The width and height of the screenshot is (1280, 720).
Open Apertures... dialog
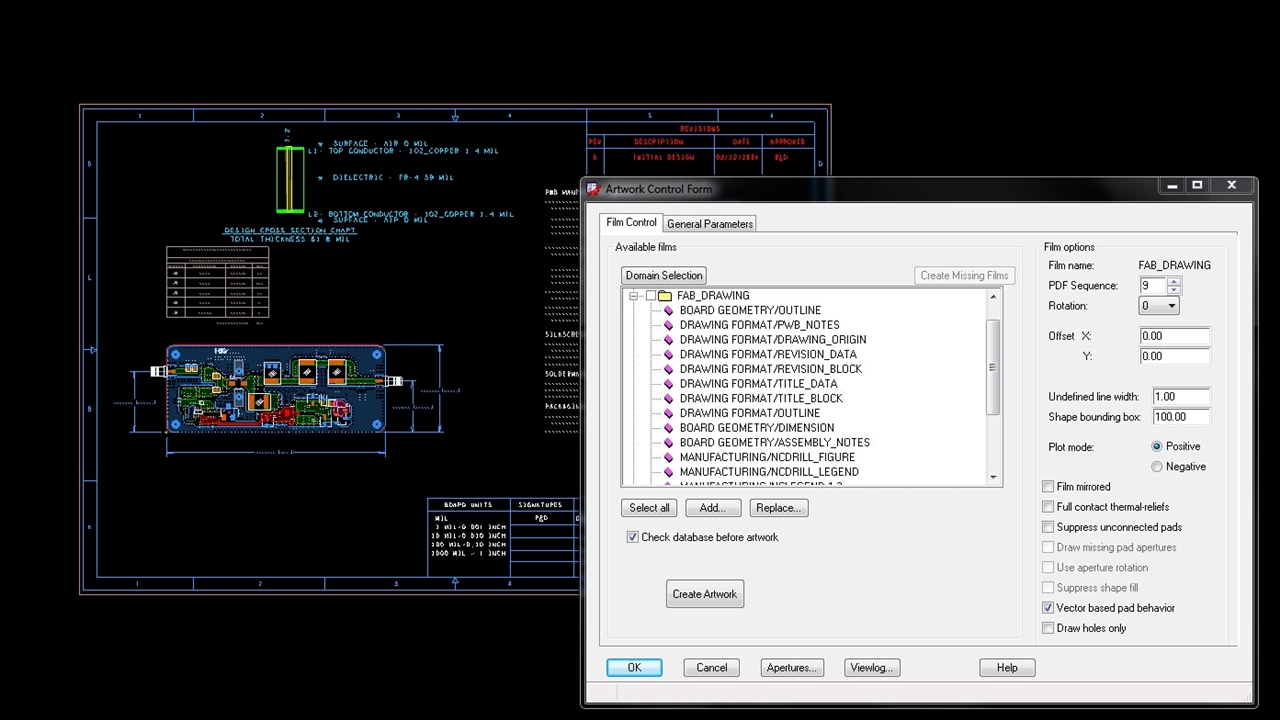[792, 668]
